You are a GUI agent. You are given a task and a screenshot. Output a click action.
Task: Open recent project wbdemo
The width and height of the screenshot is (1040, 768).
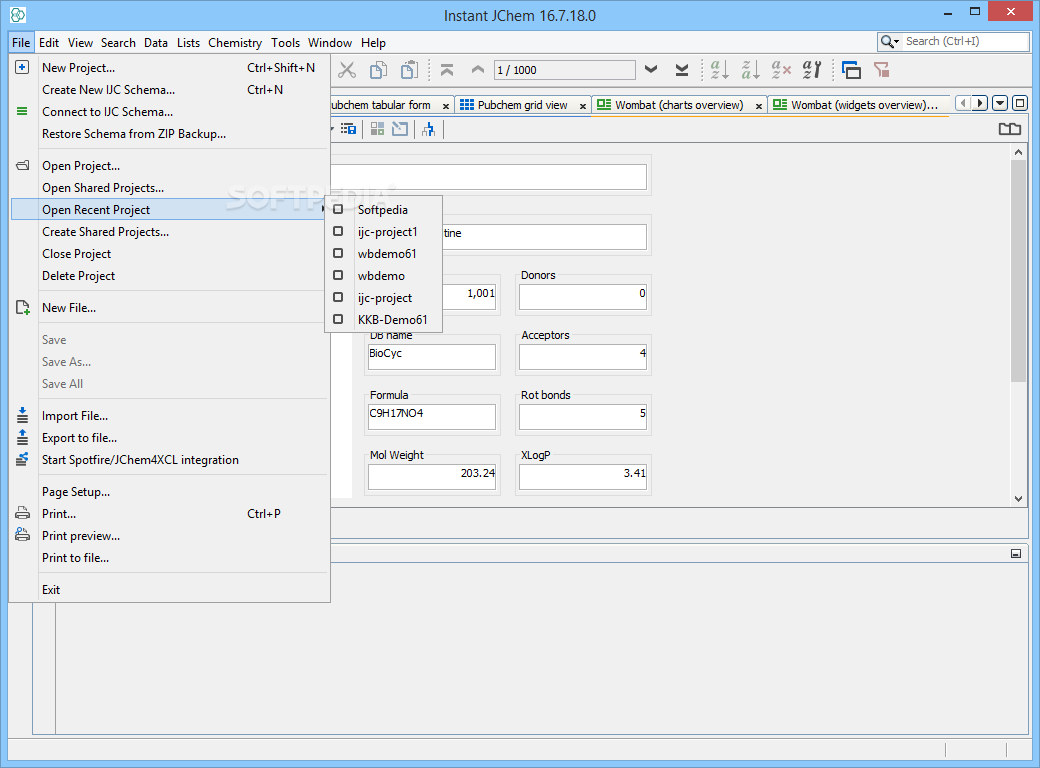[383, 275]
